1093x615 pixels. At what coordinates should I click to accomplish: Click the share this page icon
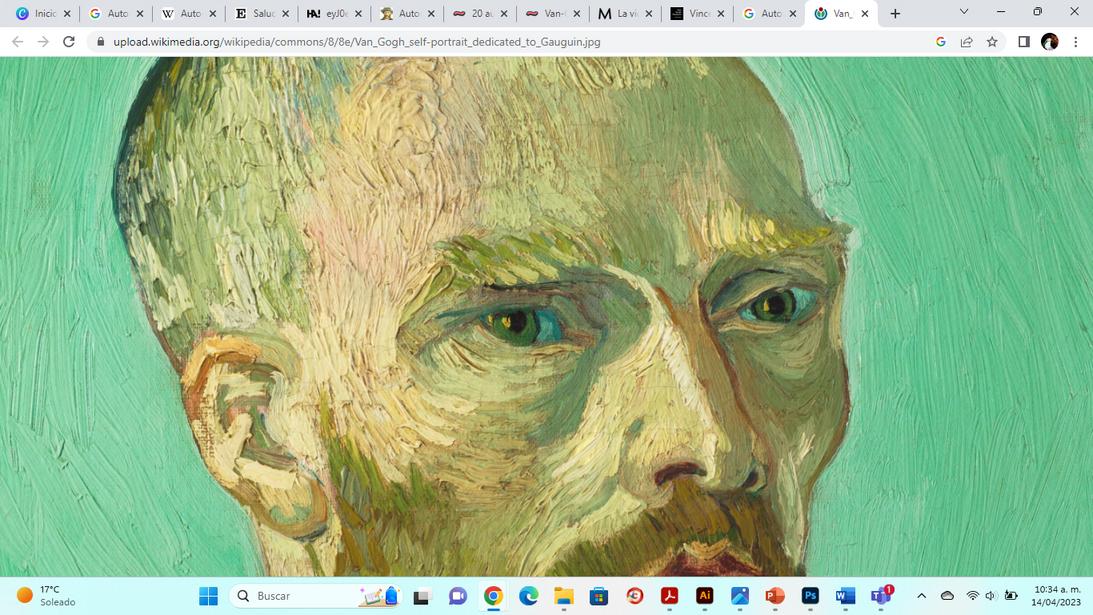966,42
